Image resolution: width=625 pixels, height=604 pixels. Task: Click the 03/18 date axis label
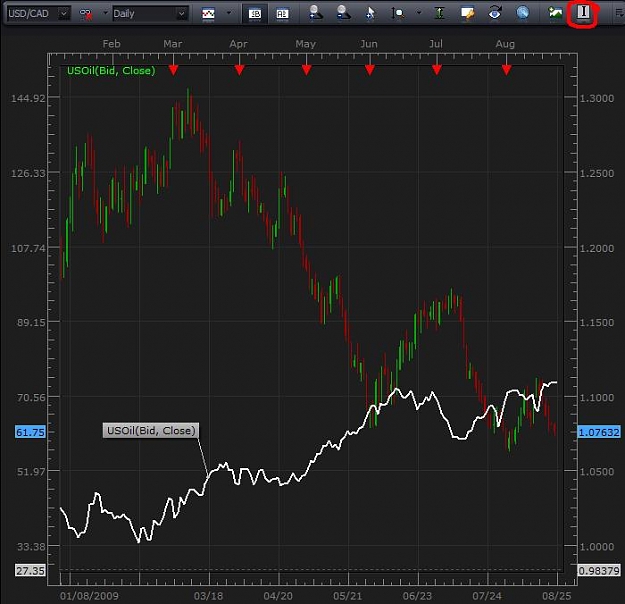tap(208, 596)
